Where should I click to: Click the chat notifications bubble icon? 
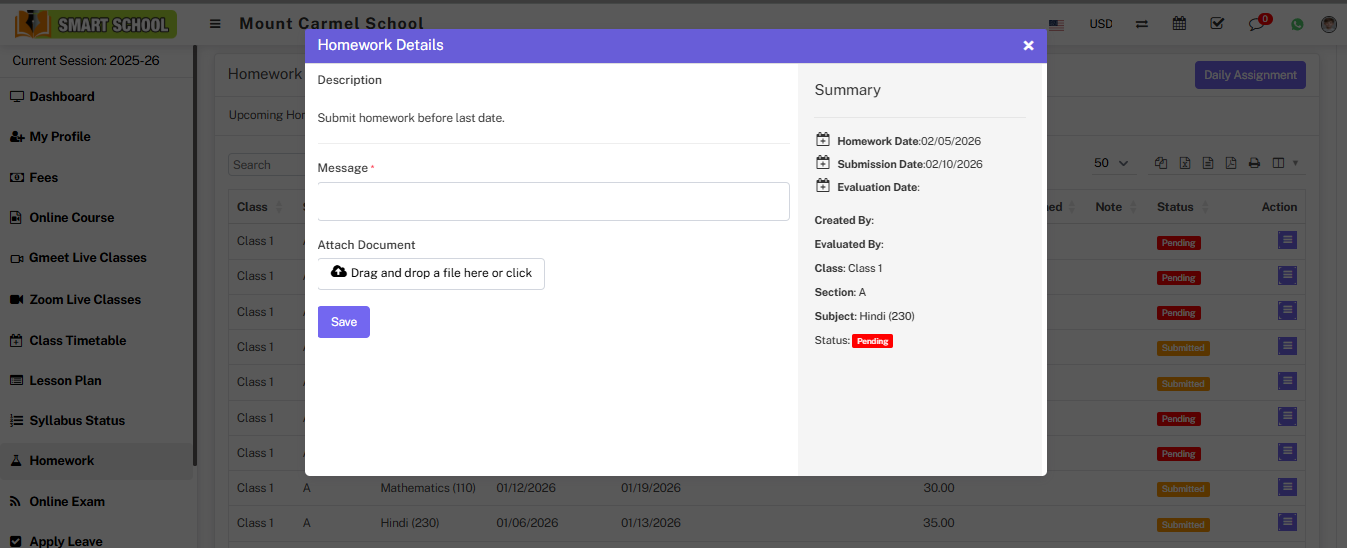click(x=1257, y=24)
